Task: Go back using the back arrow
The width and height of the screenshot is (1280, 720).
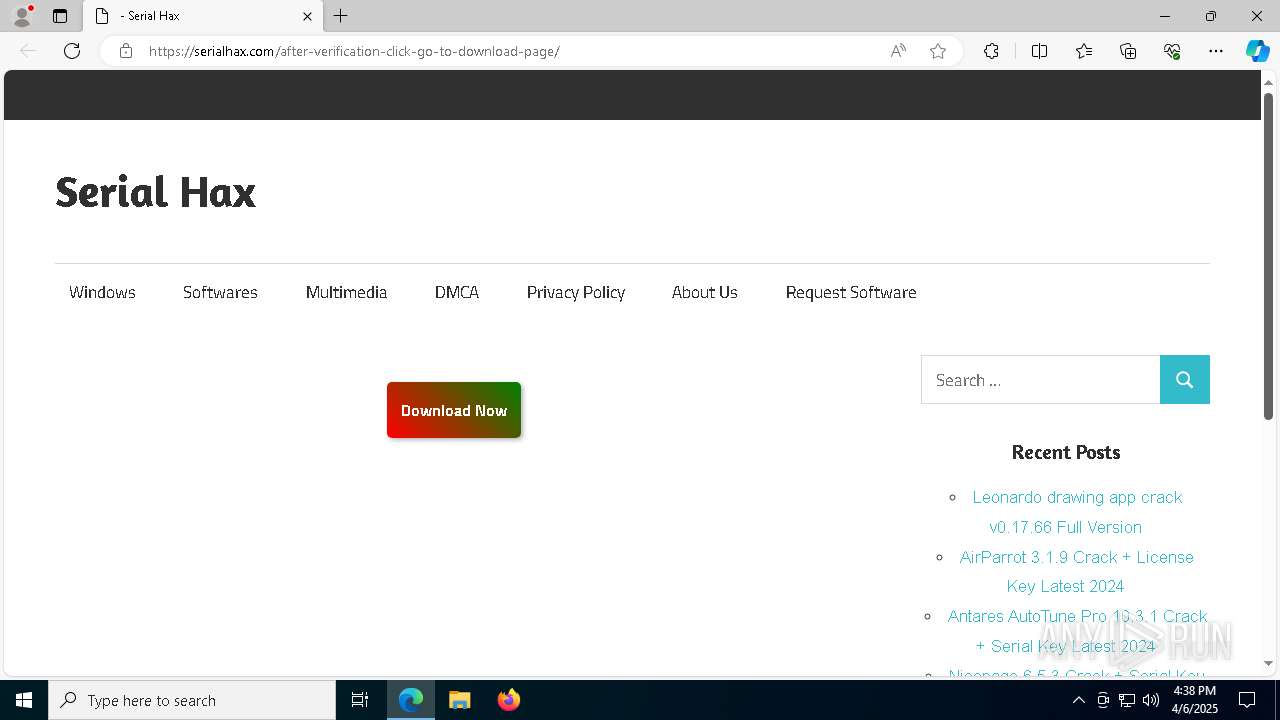Action: click(28, 51)
